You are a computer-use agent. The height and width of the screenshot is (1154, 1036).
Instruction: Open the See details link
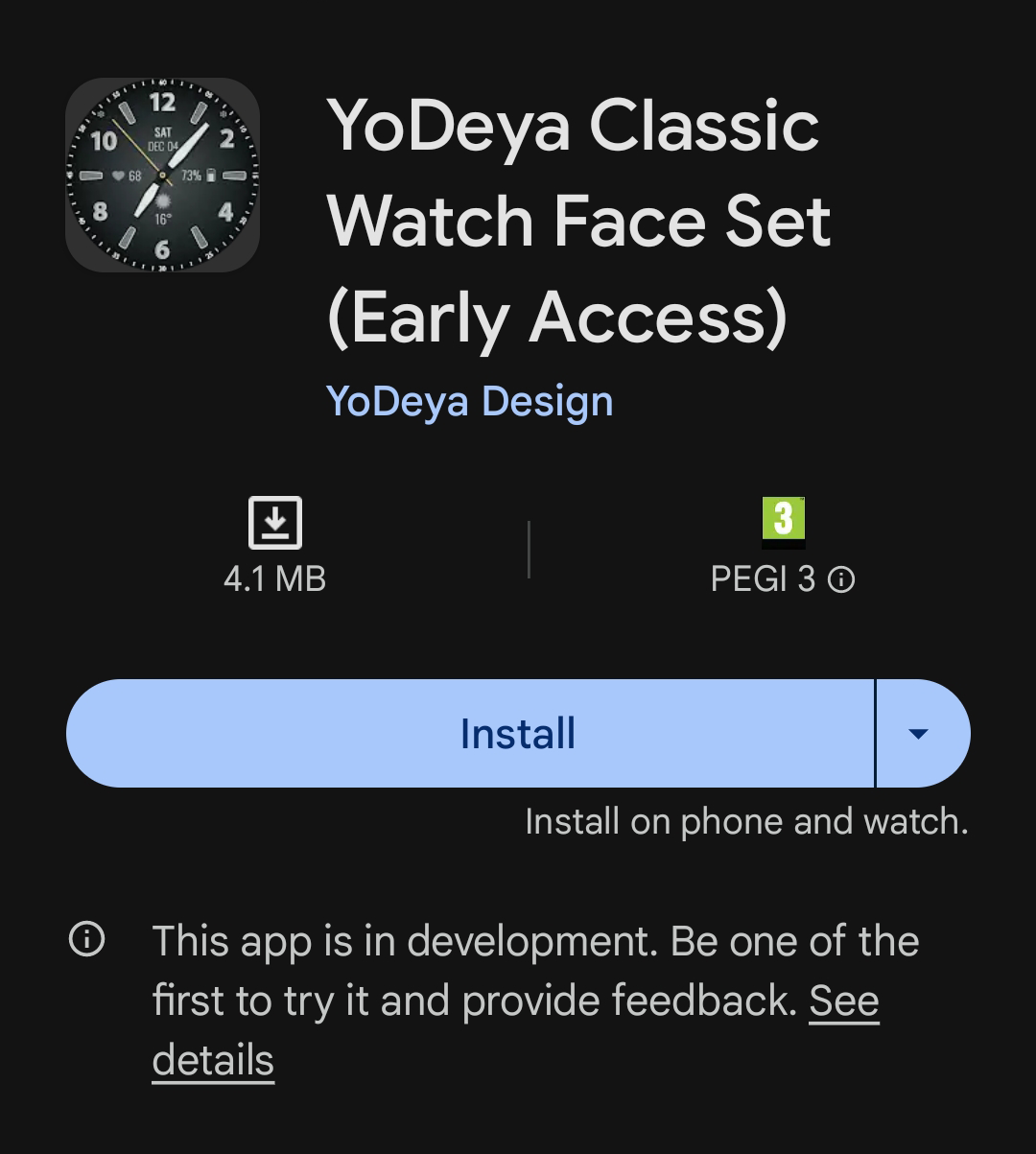(844, 1002)
